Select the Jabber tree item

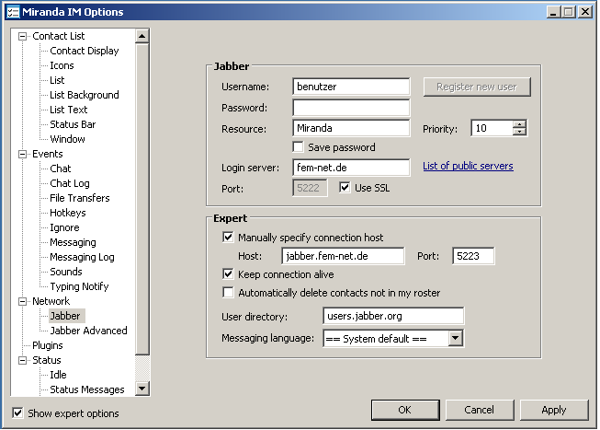(x=65, y=316)
